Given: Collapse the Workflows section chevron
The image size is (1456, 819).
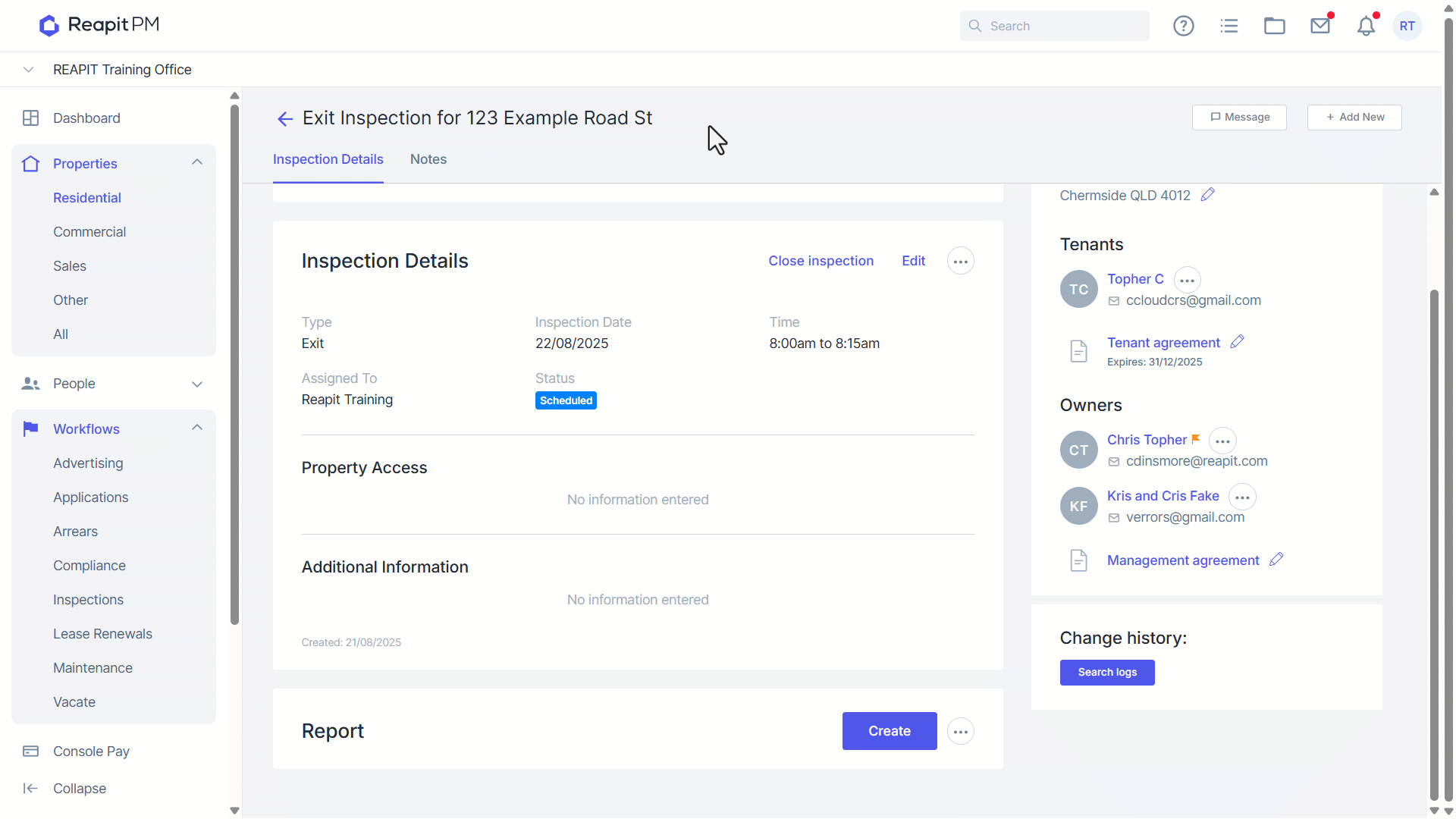Looking at the screenshot, I should (x=197, y=428).
